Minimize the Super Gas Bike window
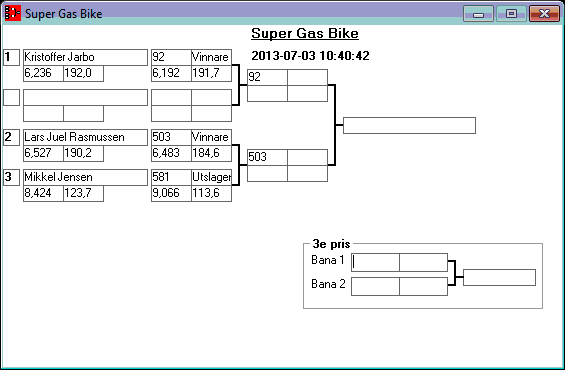 [x=478, y=14]
